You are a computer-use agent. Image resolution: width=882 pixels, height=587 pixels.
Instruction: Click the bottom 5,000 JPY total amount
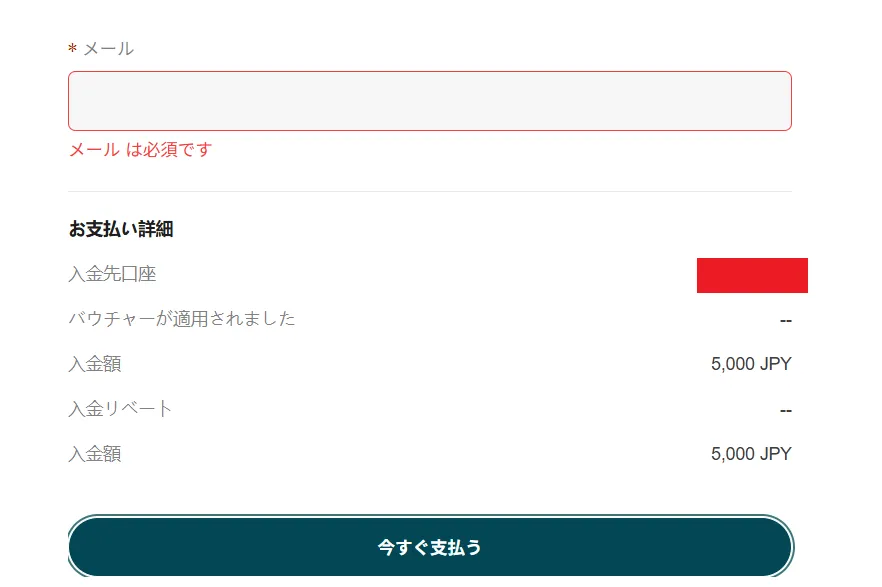(x=748, y=454)
